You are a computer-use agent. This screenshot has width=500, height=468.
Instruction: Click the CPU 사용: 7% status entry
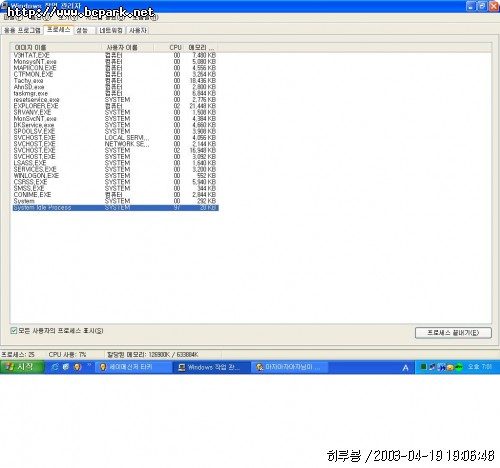(x=67, y=354)
